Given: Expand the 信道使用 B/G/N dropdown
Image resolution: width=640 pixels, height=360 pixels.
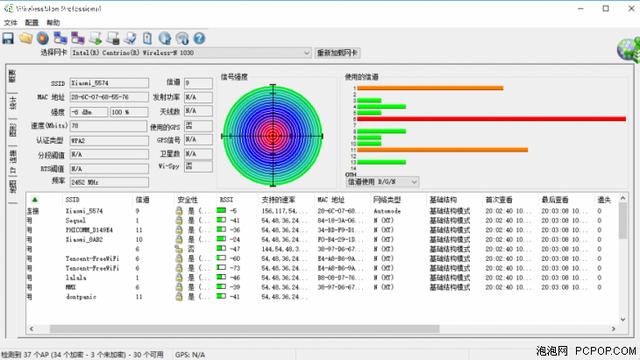Looking at the screenshot, I should (414, 182).
